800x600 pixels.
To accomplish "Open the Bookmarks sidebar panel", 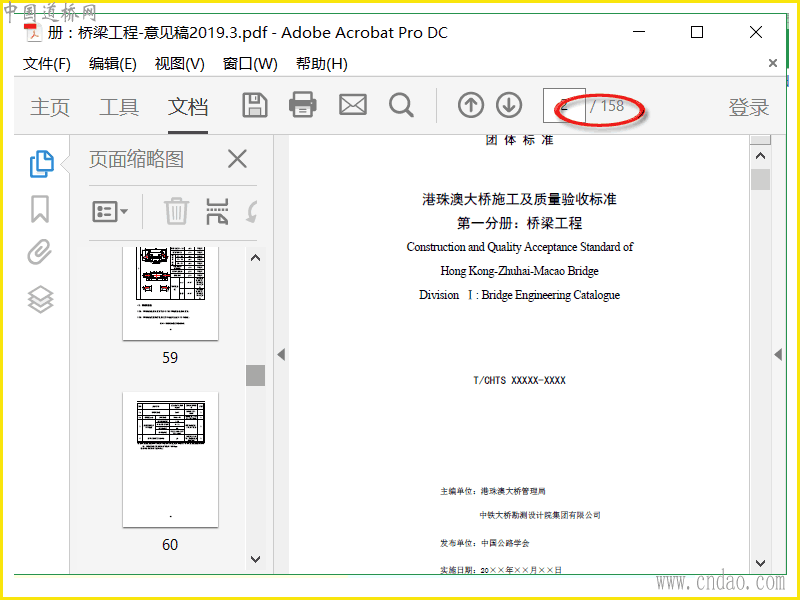I will click(x=40, y=209).
